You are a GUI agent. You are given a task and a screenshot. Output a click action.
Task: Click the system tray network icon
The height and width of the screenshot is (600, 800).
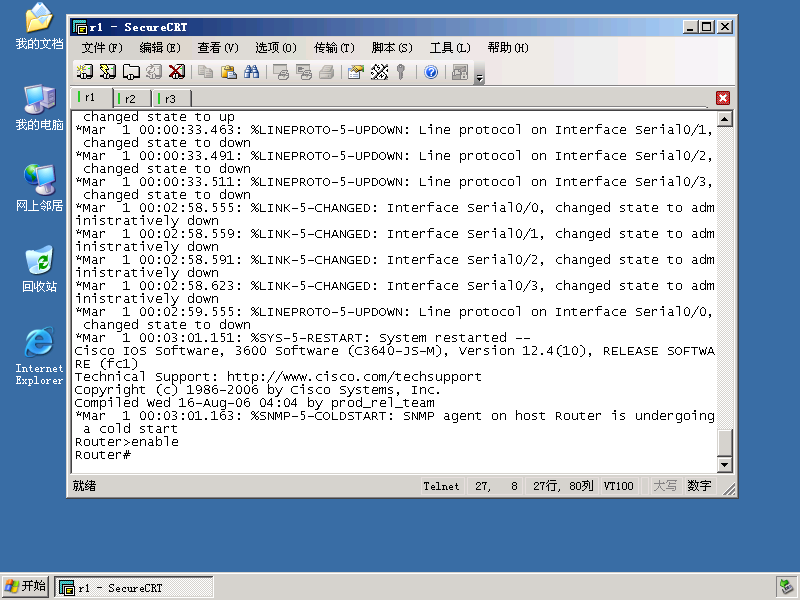(x=787, y=587)
